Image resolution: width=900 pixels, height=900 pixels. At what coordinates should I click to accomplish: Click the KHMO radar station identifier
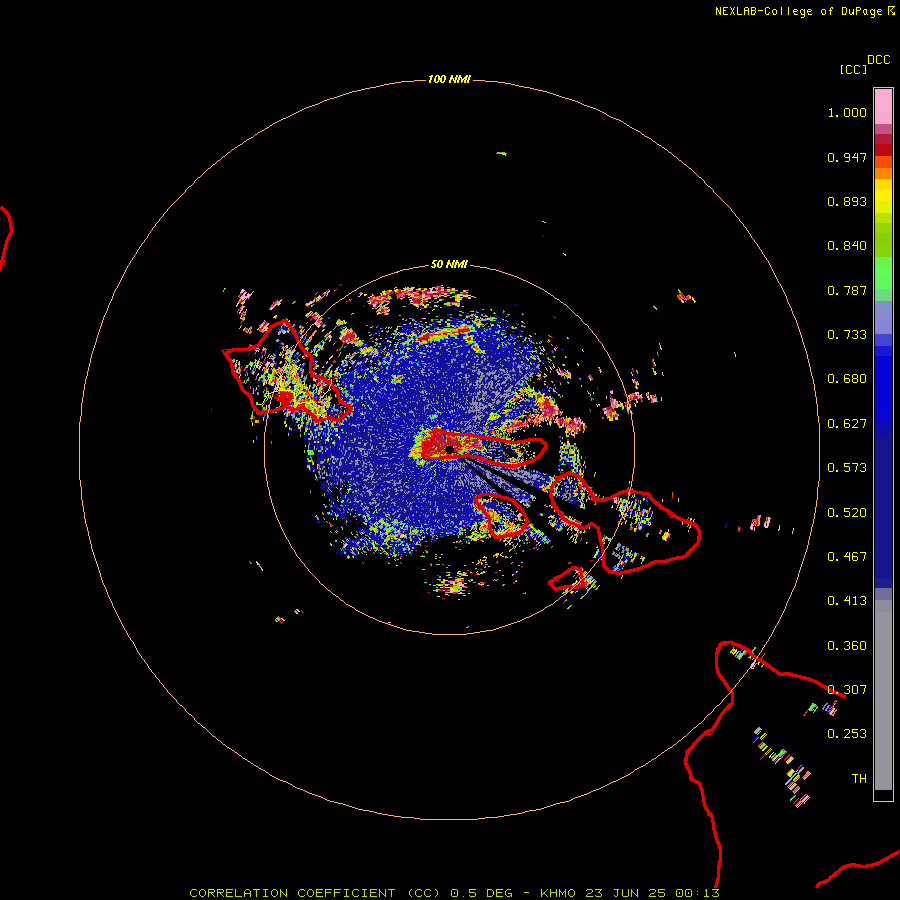point(557,893)
